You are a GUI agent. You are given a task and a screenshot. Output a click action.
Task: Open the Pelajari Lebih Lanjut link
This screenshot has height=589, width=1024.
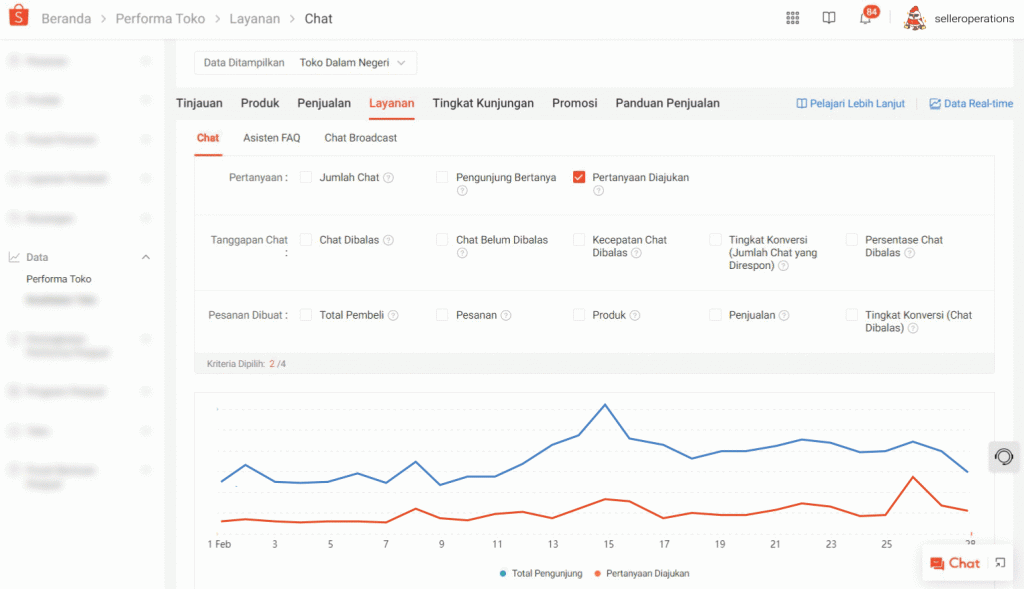click(850, 104)
